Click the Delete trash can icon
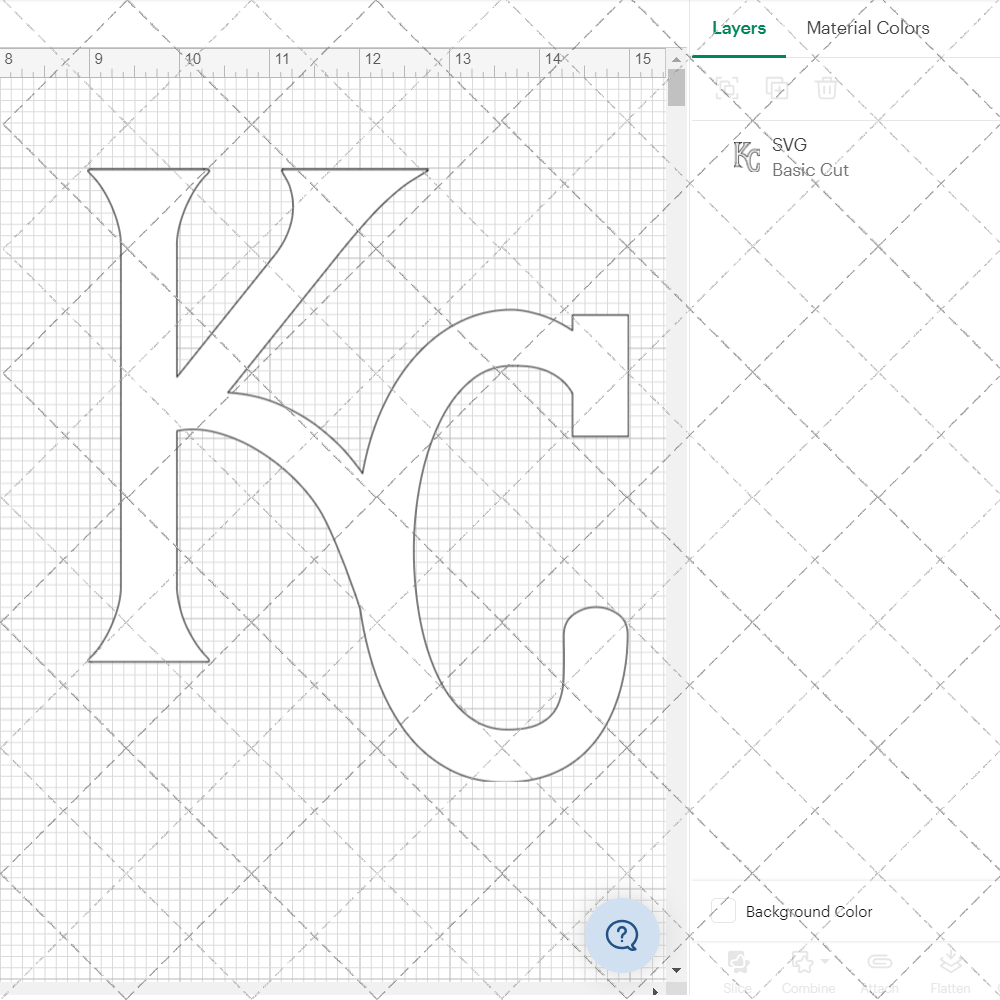This screenshot has height=1000, width=1000. tap(826, 87)
